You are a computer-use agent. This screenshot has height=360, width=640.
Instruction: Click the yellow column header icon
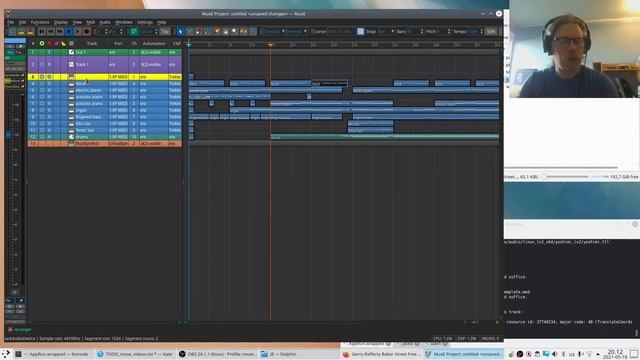pos(64,43)
